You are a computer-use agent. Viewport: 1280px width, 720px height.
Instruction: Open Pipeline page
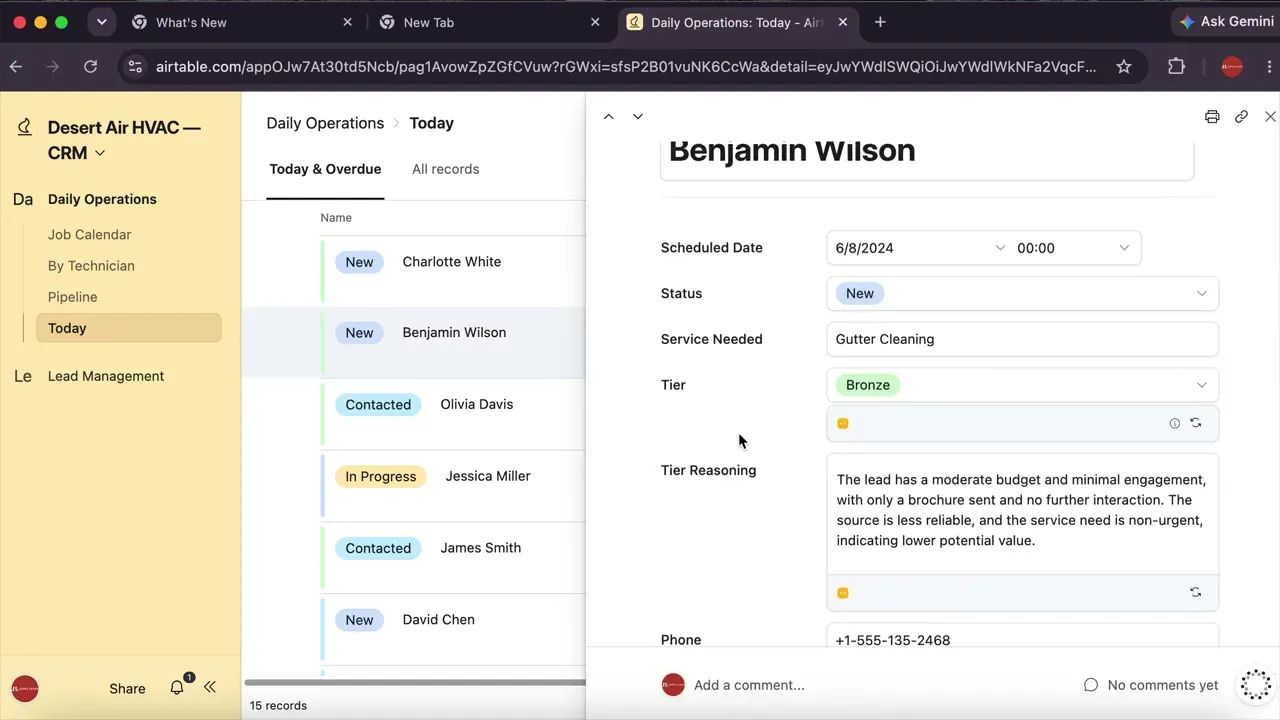72,296
